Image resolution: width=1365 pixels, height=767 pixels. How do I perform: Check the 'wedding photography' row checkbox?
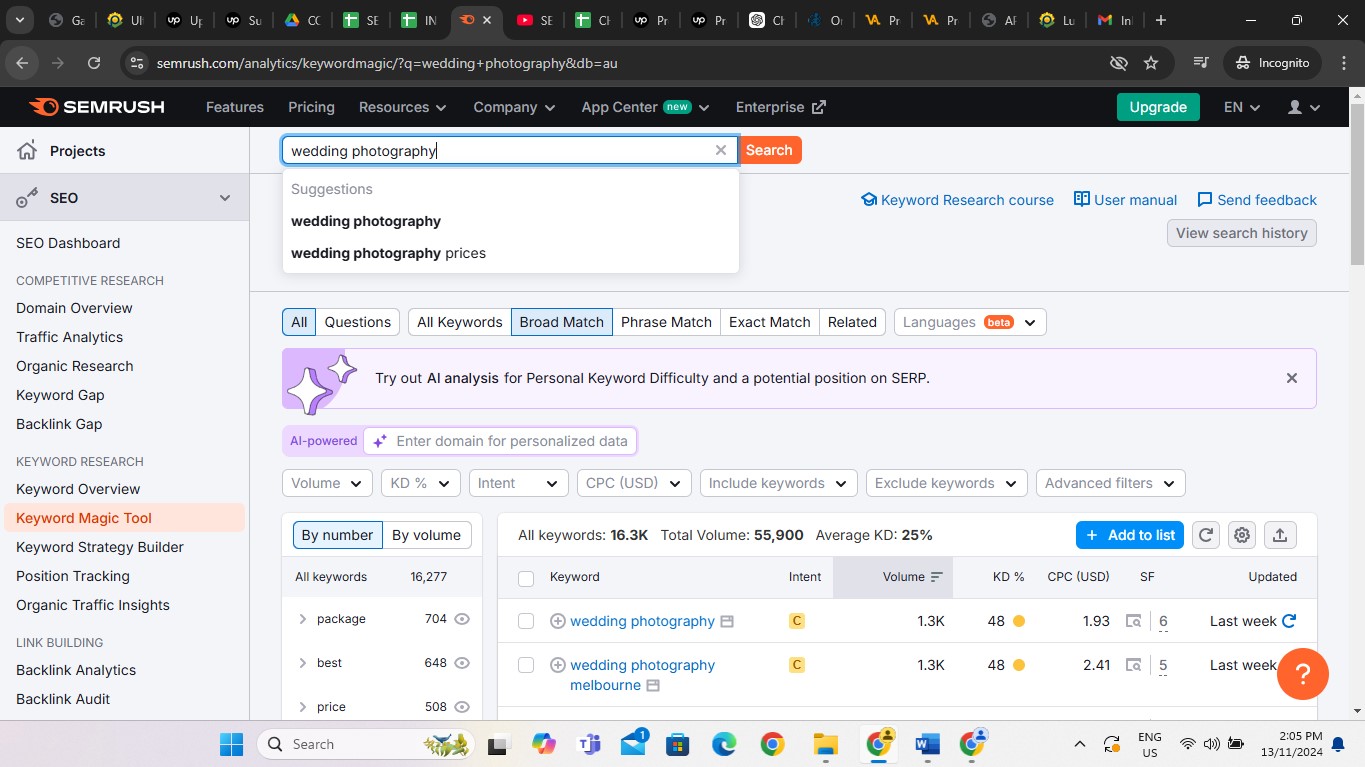[526, 621]
